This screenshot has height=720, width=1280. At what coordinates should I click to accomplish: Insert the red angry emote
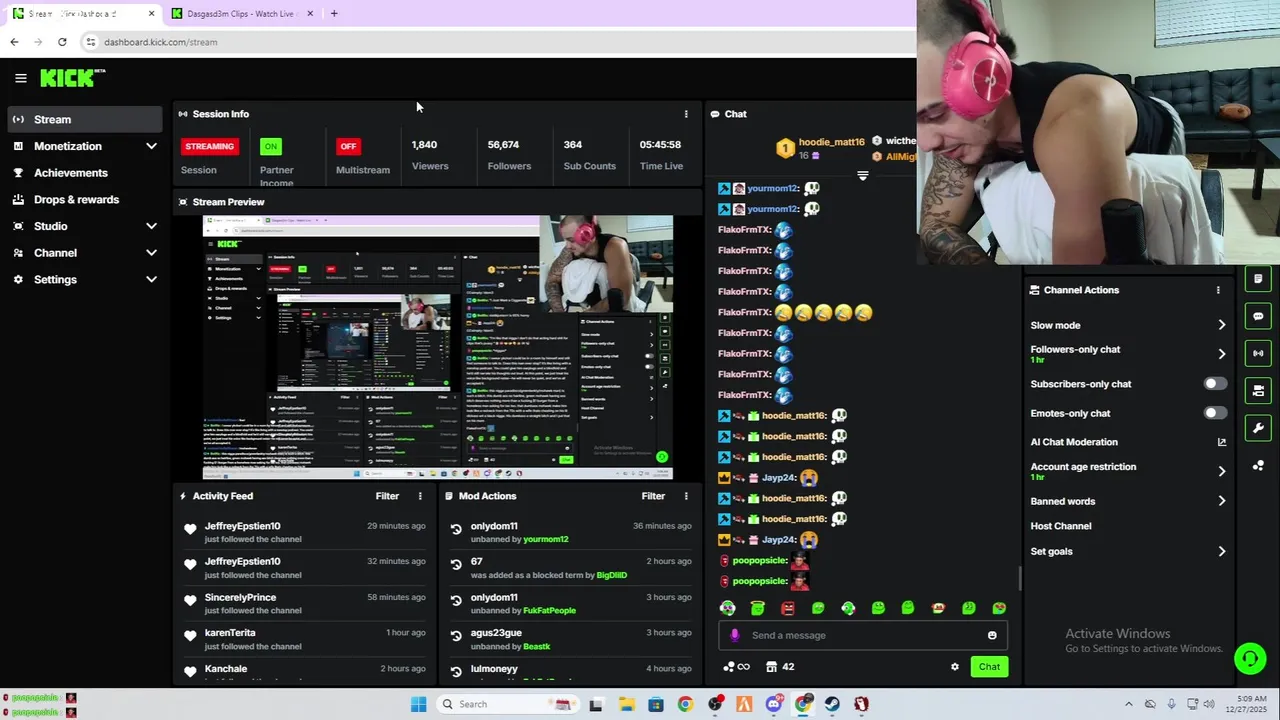click(x=788, y=608)
